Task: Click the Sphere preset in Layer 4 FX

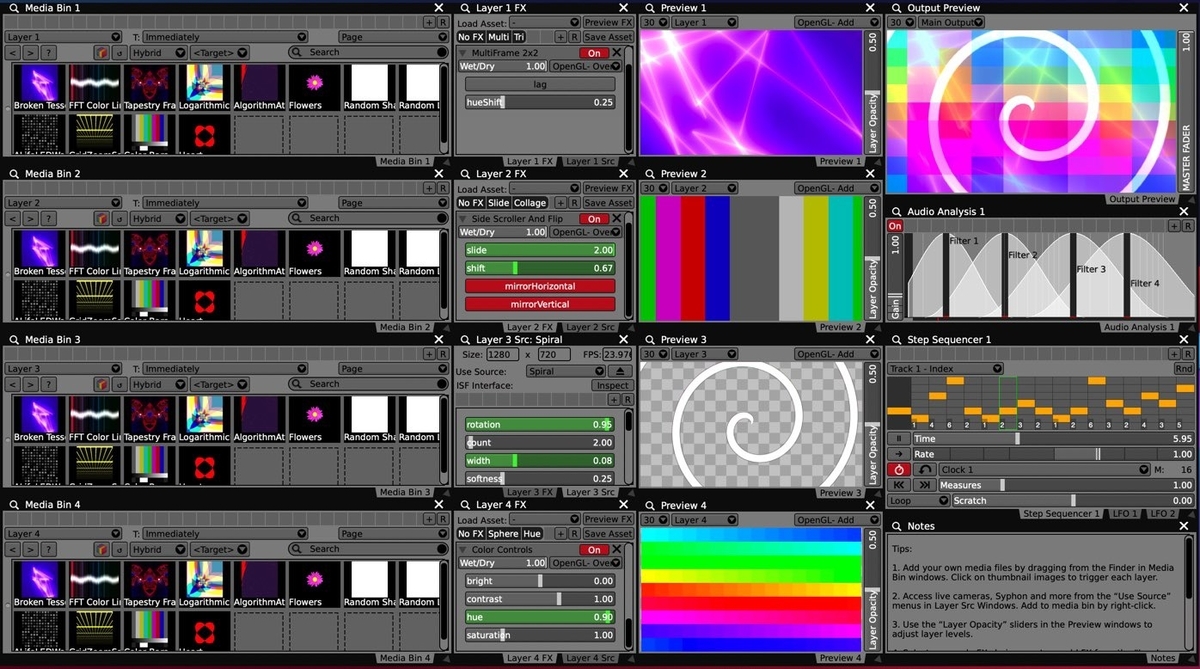Action: point(503,534)
